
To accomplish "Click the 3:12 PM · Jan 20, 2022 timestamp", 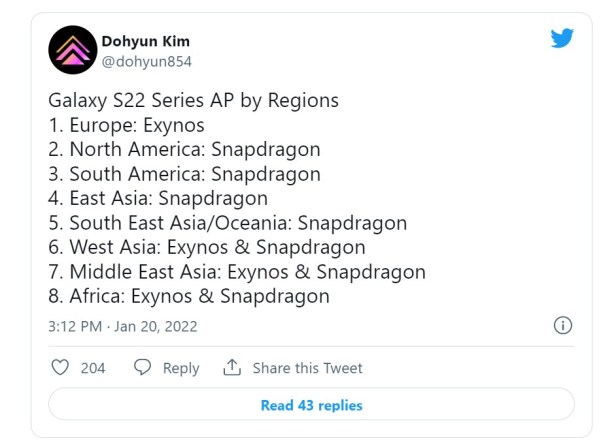I will point(122,326).
